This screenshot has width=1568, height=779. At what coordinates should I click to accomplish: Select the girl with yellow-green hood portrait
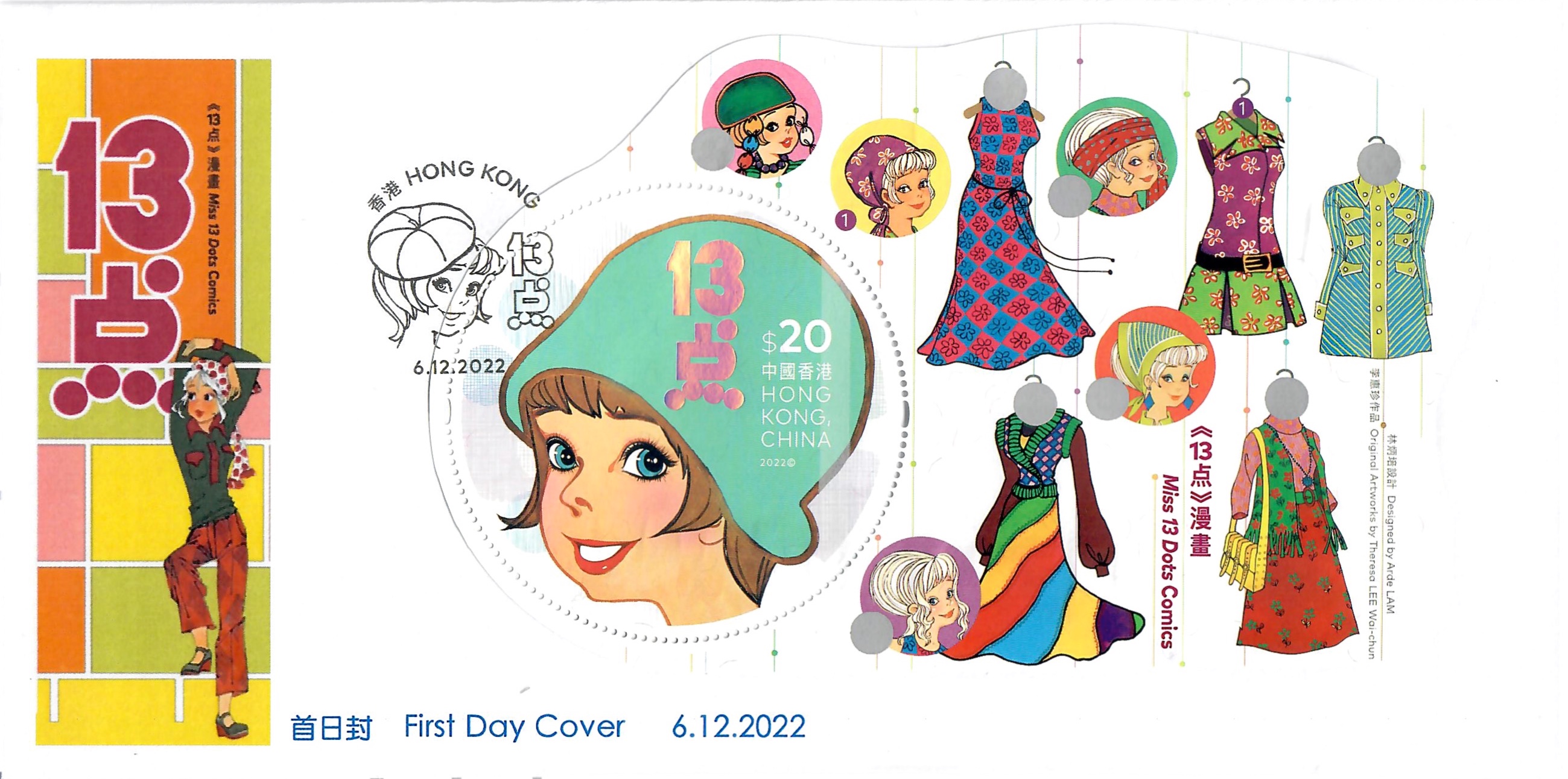(x=1155, y=365)
